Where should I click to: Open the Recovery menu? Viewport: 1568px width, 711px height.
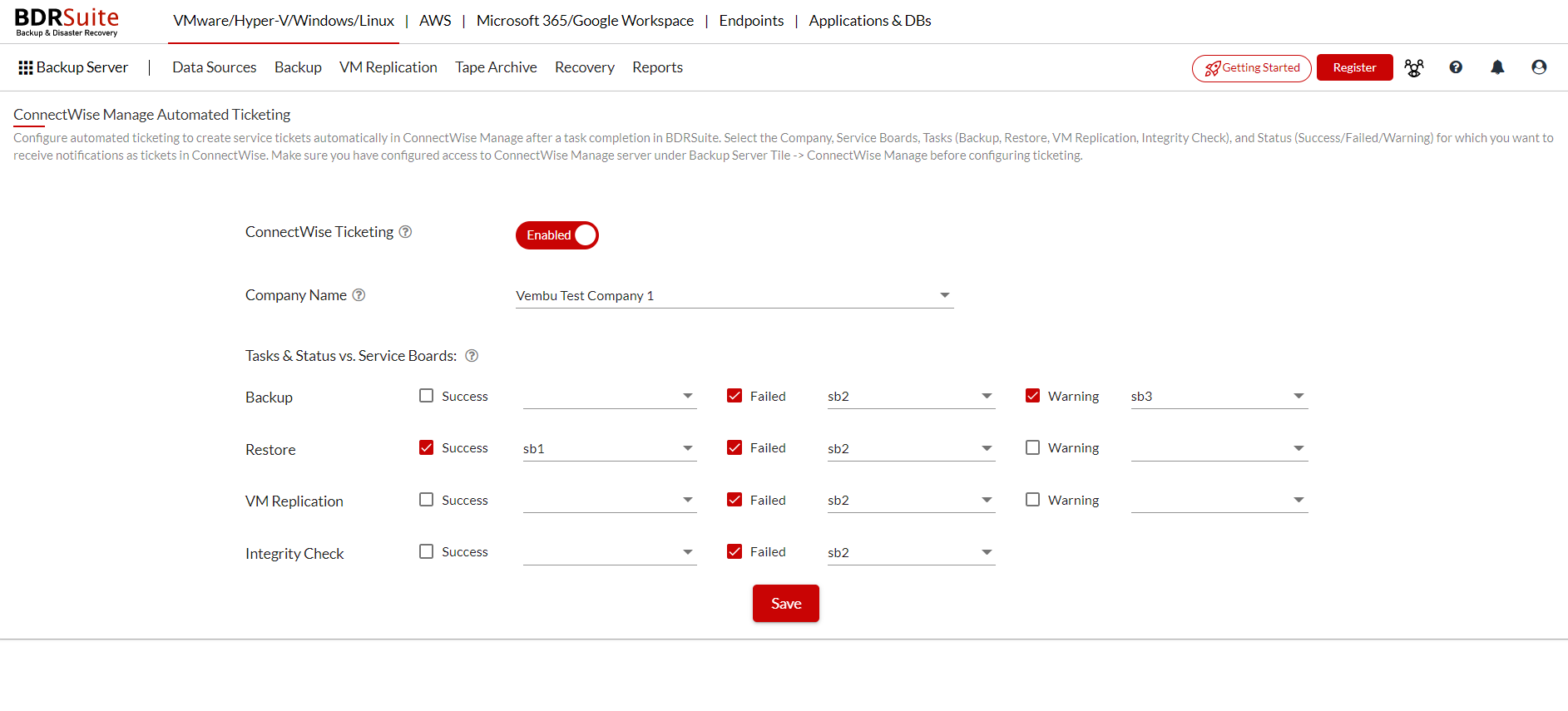585,67
